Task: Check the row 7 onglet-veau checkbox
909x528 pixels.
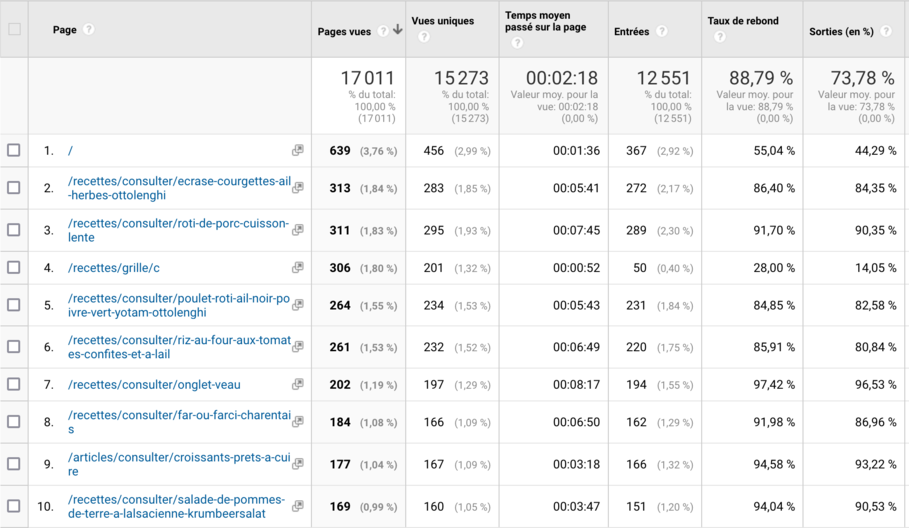Action: pos(14,384)
